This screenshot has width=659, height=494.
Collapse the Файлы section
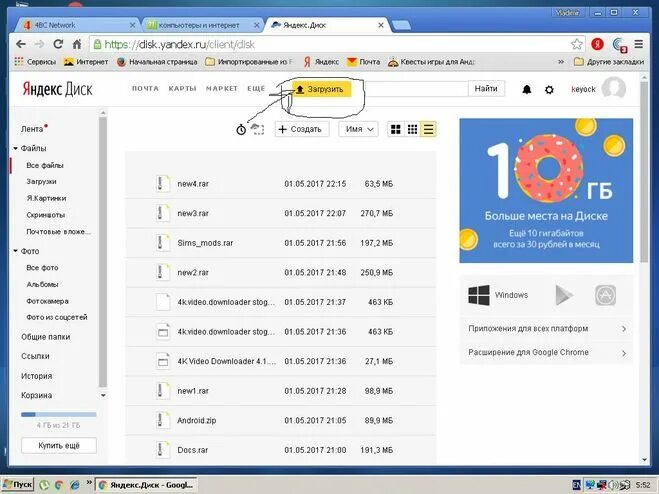tap(16, 148)
